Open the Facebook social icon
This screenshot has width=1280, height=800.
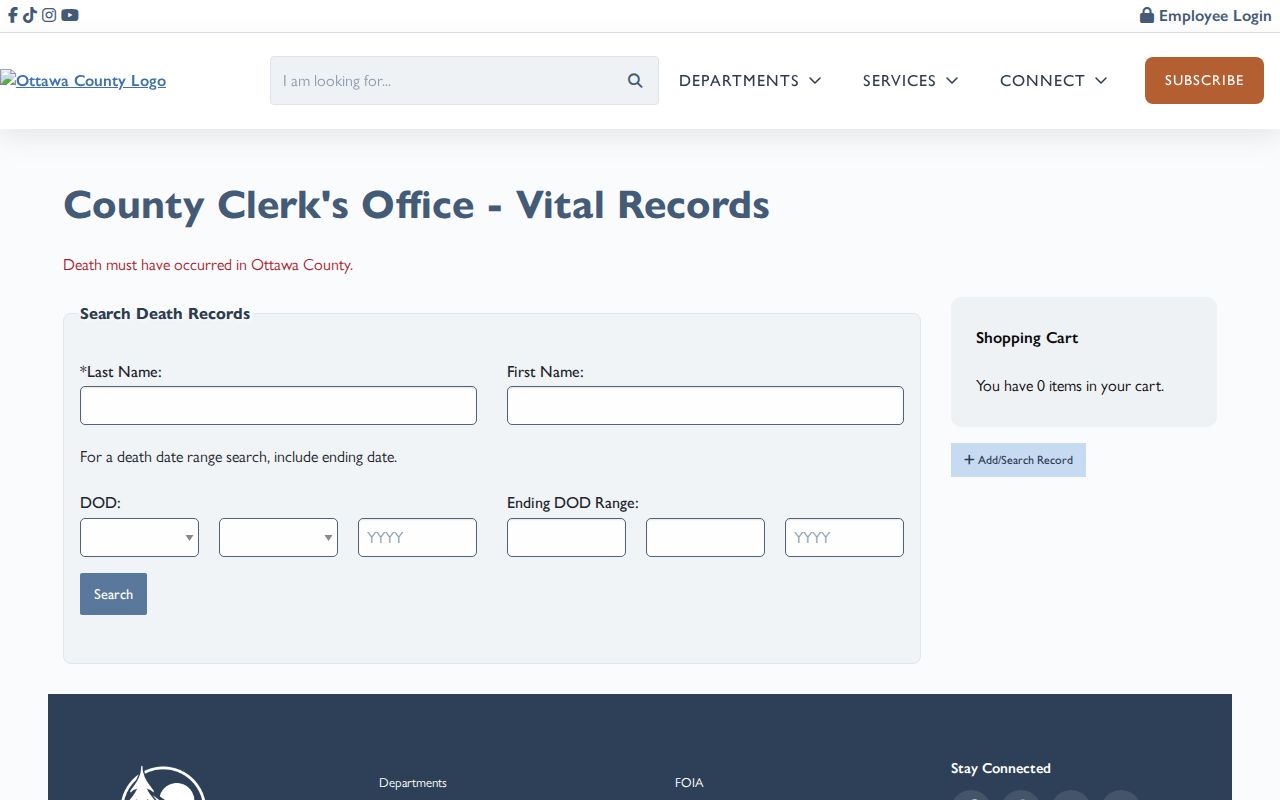pos(13,15)
